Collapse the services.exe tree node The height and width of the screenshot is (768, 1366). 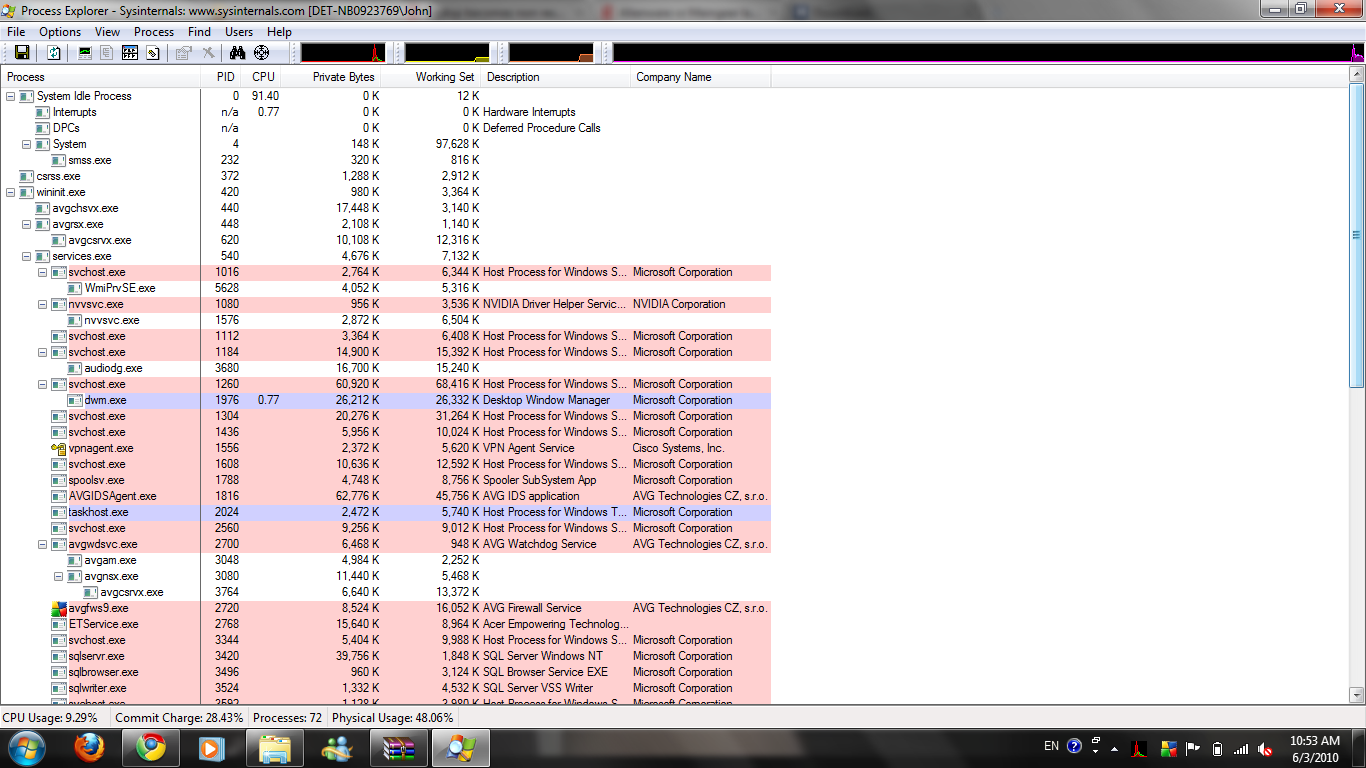pyautogui.click(x=27, y=256)
